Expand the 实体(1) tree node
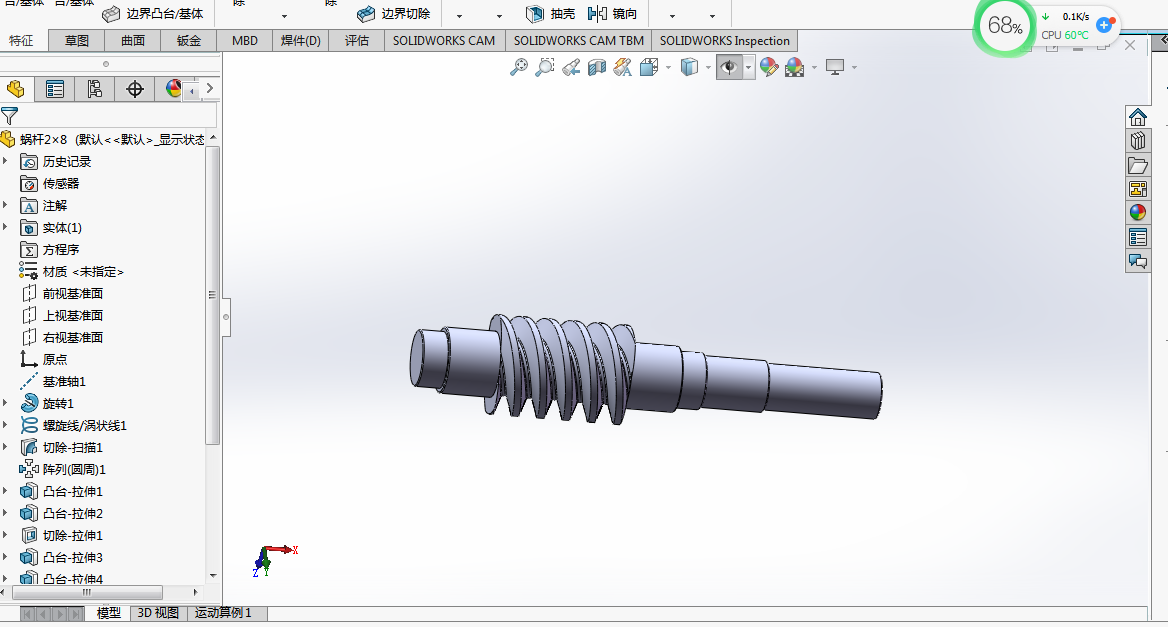 click(5, 227)
